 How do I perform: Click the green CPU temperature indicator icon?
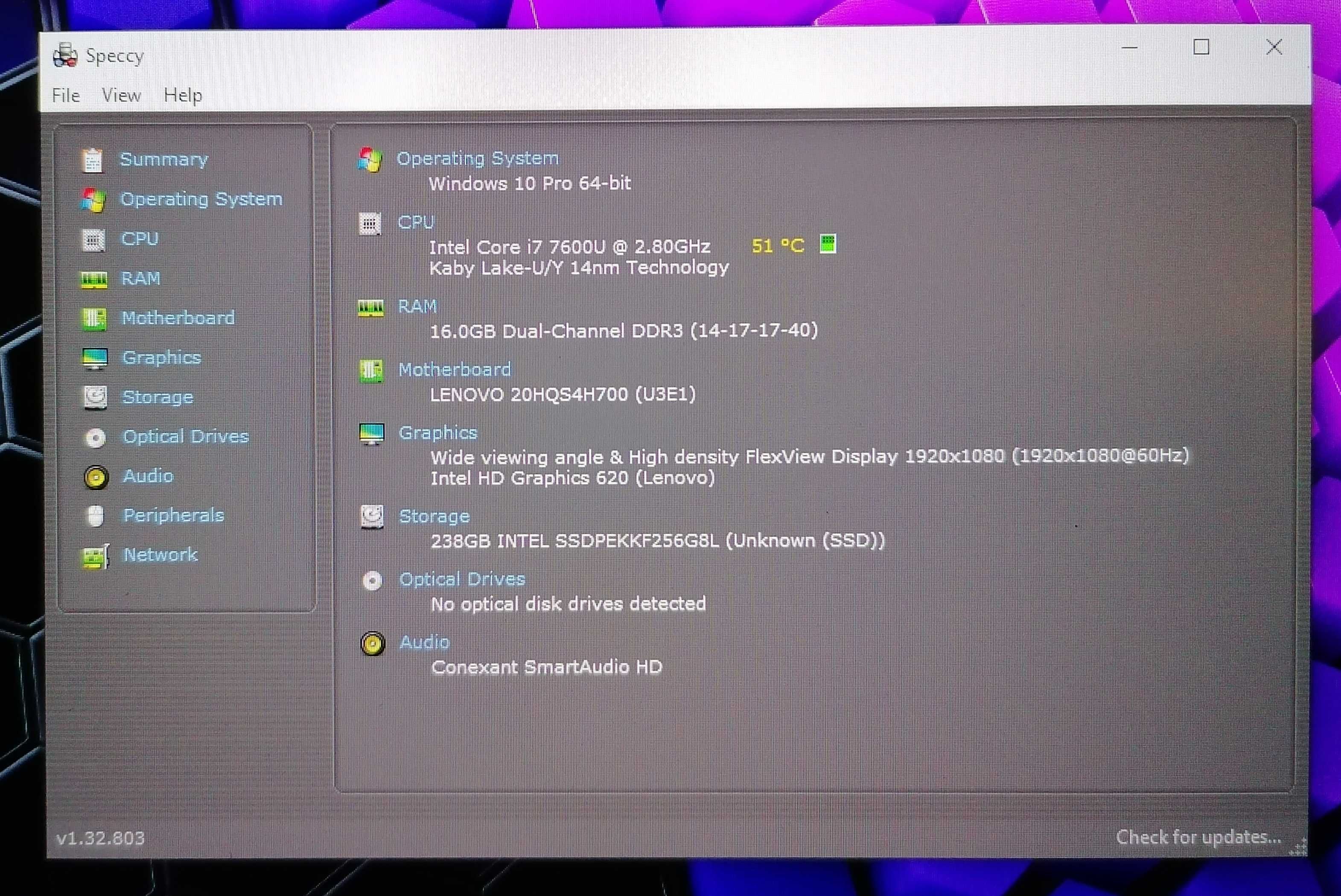tap(828, 243)
